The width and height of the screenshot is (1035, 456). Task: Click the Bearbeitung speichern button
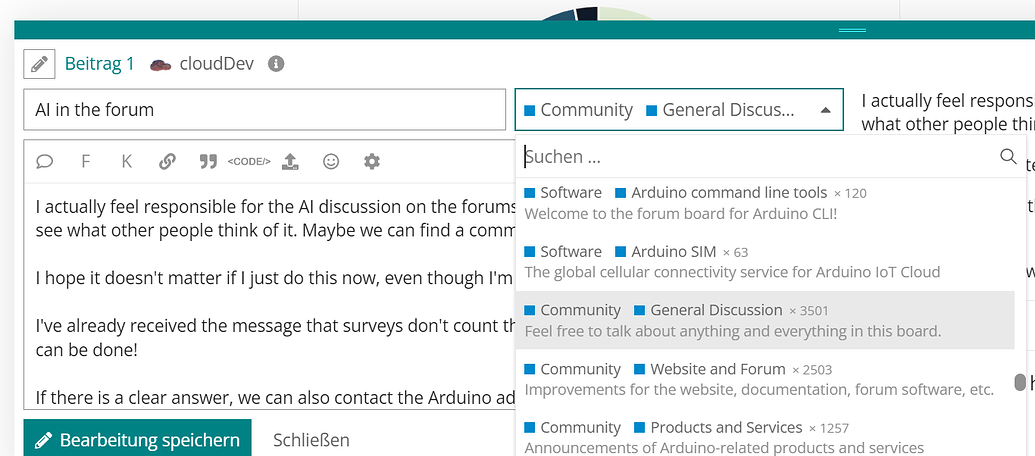tap(138, 440)
